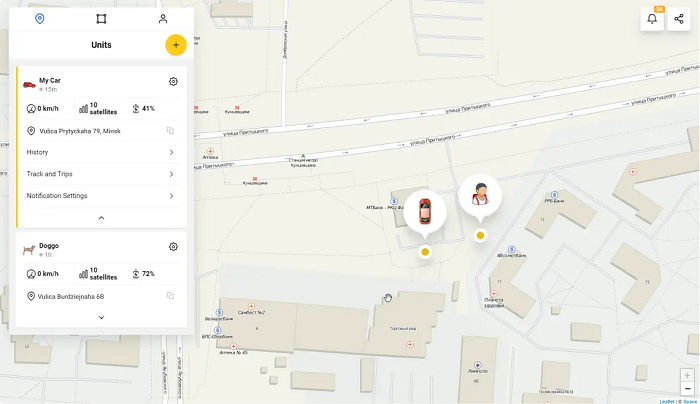Copy My Car address Vulica Prytyckaha

pos(171,130)
